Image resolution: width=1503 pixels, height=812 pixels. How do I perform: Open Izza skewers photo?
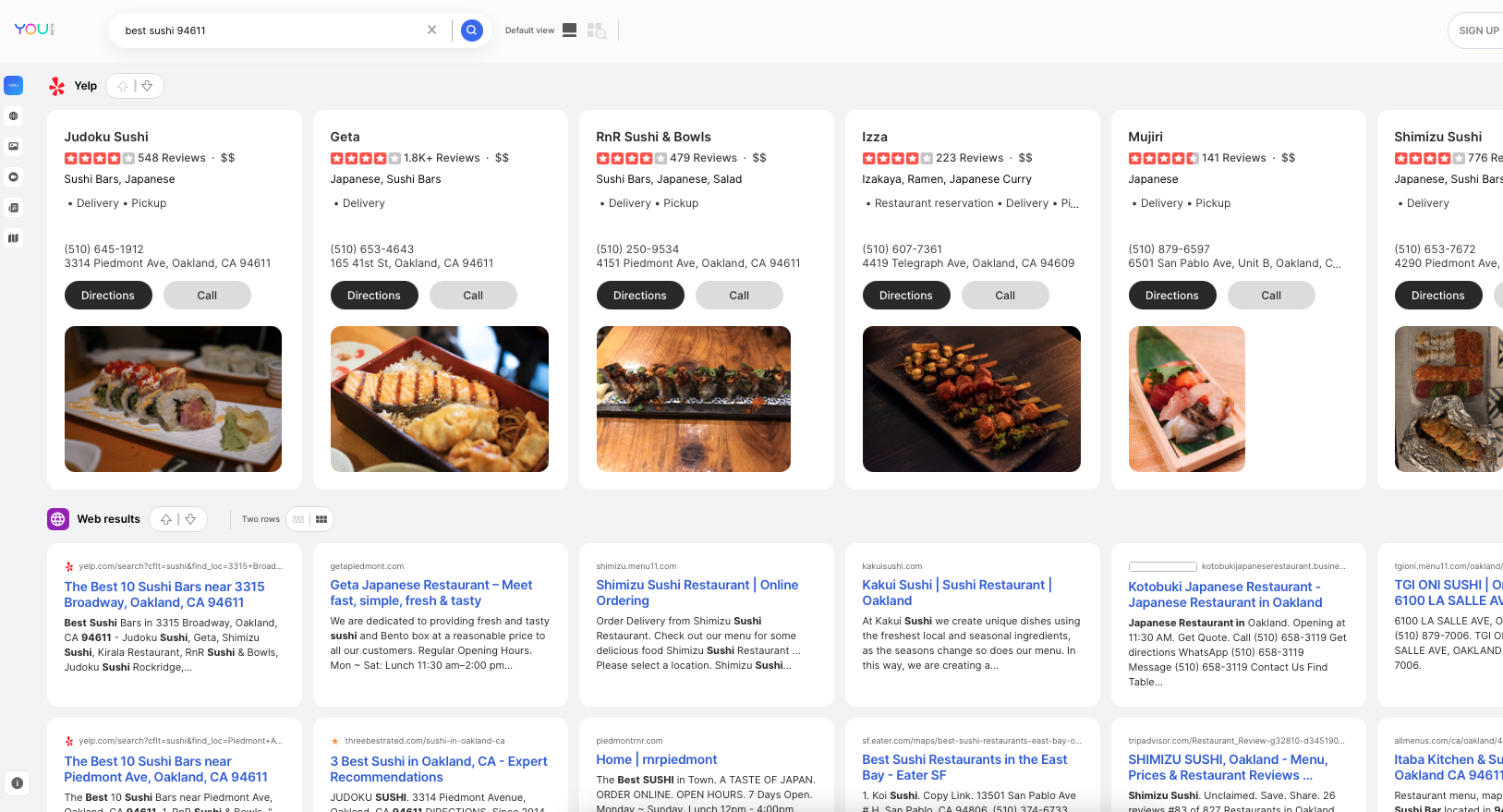point(972,399)
